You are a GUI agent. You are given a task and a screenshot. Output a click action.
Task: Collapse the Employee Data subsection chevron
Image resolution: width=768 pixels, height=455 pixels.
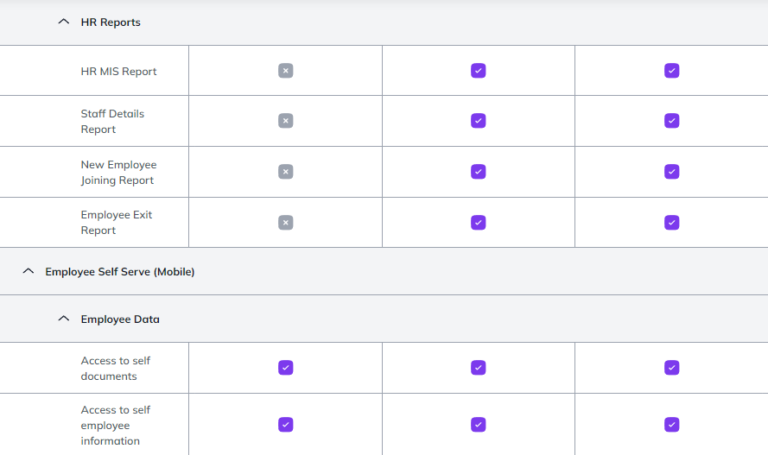[64, 319]
